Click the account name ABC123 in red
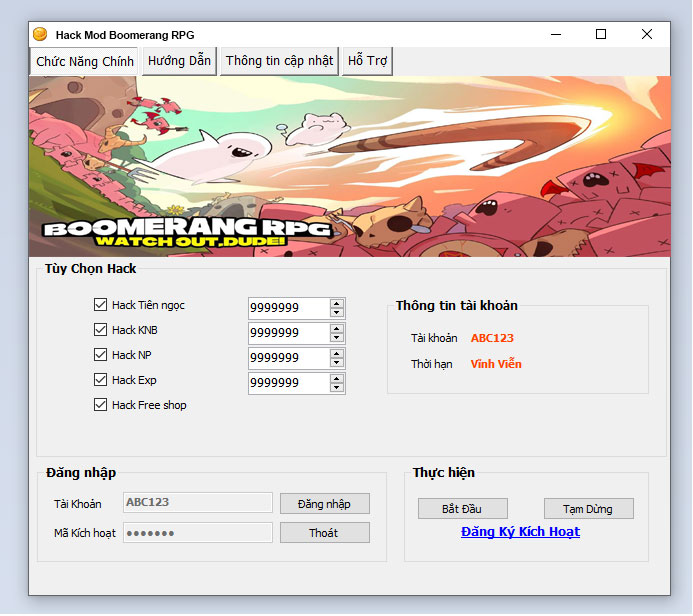 pyautogui.click(x=492, y=338)
